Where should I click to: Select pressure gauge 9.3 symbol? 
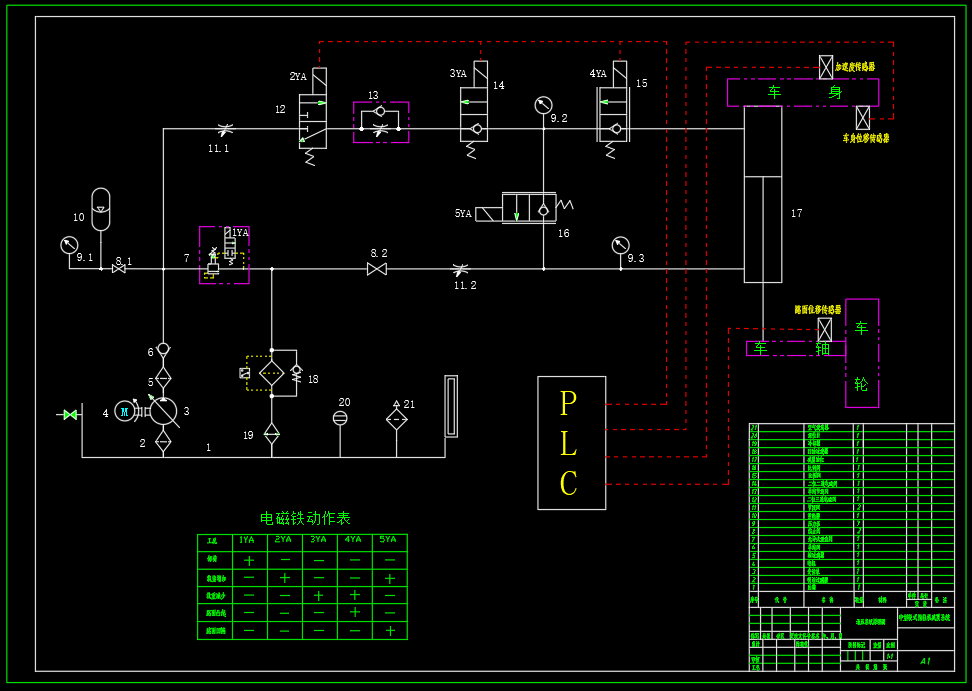(x=621, y=245)
